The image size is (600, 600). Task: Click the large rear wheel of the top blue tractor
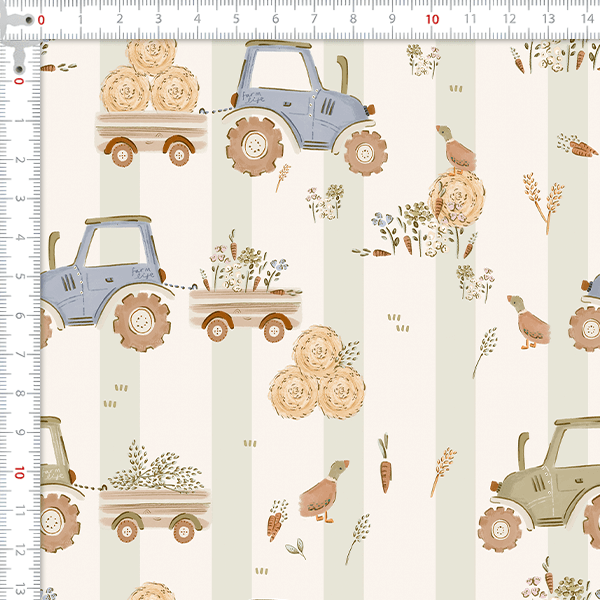tap(253, 146)
